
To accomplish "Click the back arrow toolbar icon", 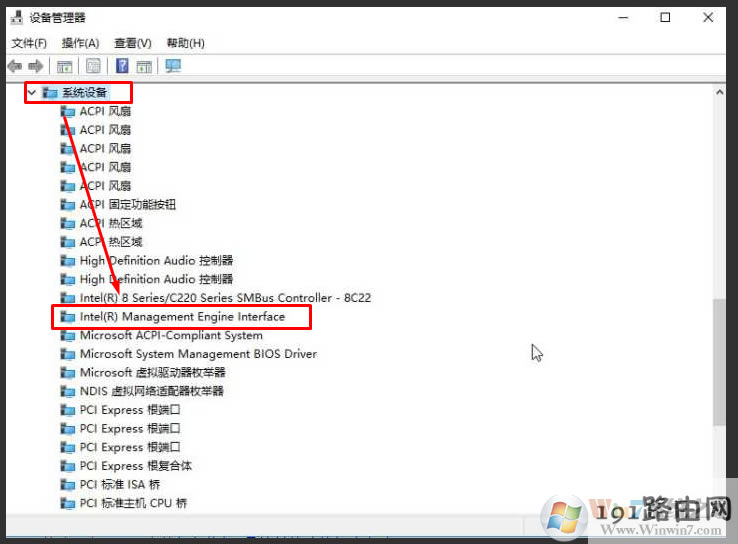I will point(14,66).
